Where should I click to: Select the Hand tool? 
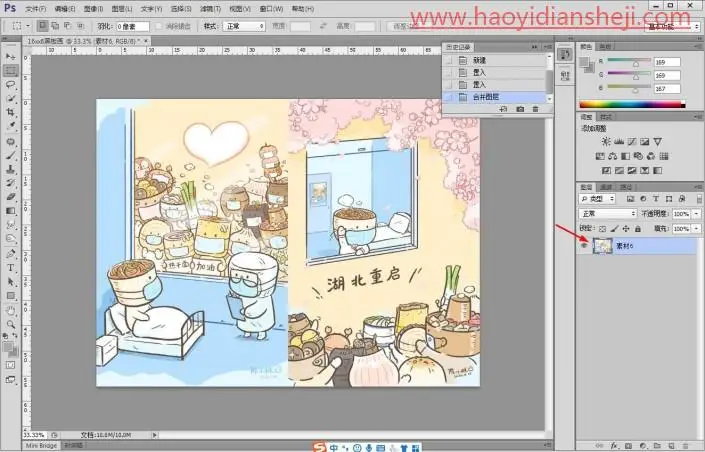(x=10, y=311)
